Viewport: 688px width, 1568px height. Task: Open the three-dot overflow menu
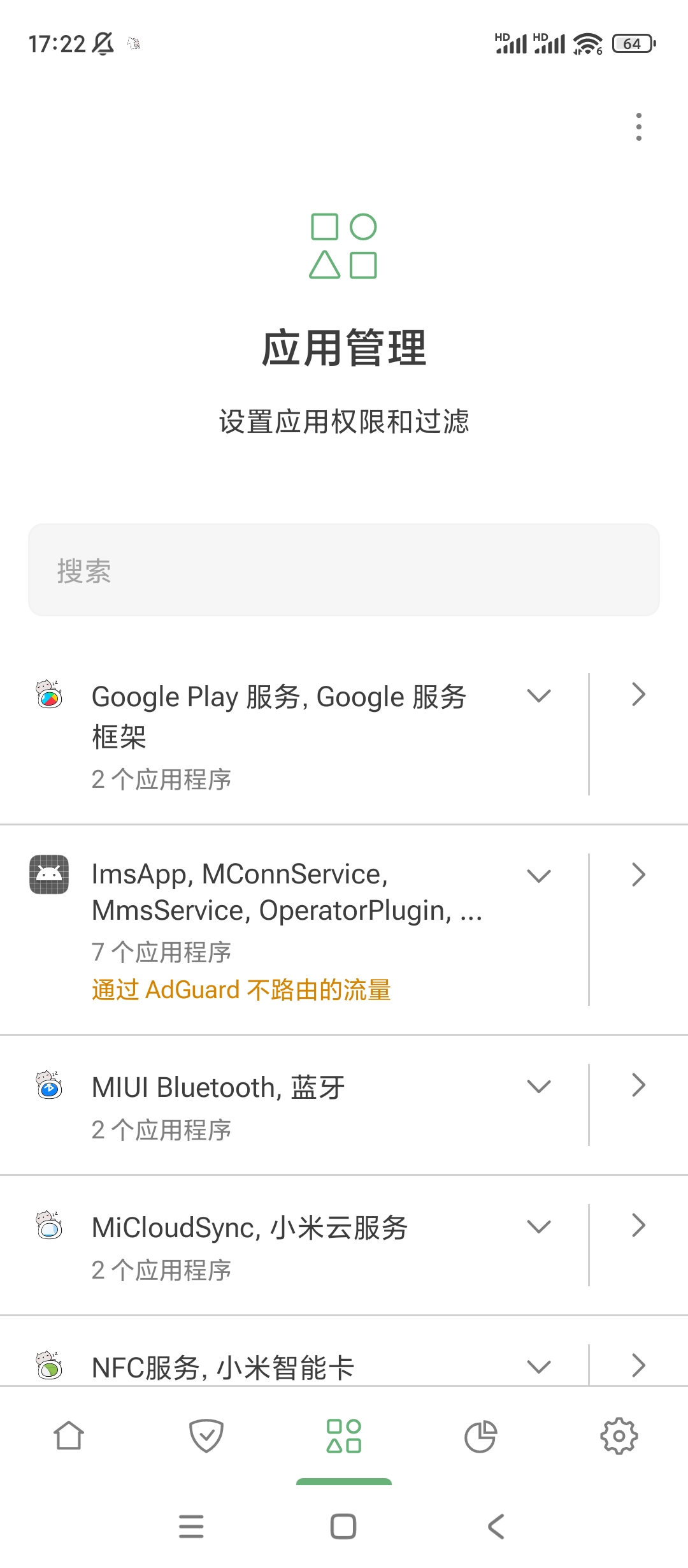tap(638, 127)
